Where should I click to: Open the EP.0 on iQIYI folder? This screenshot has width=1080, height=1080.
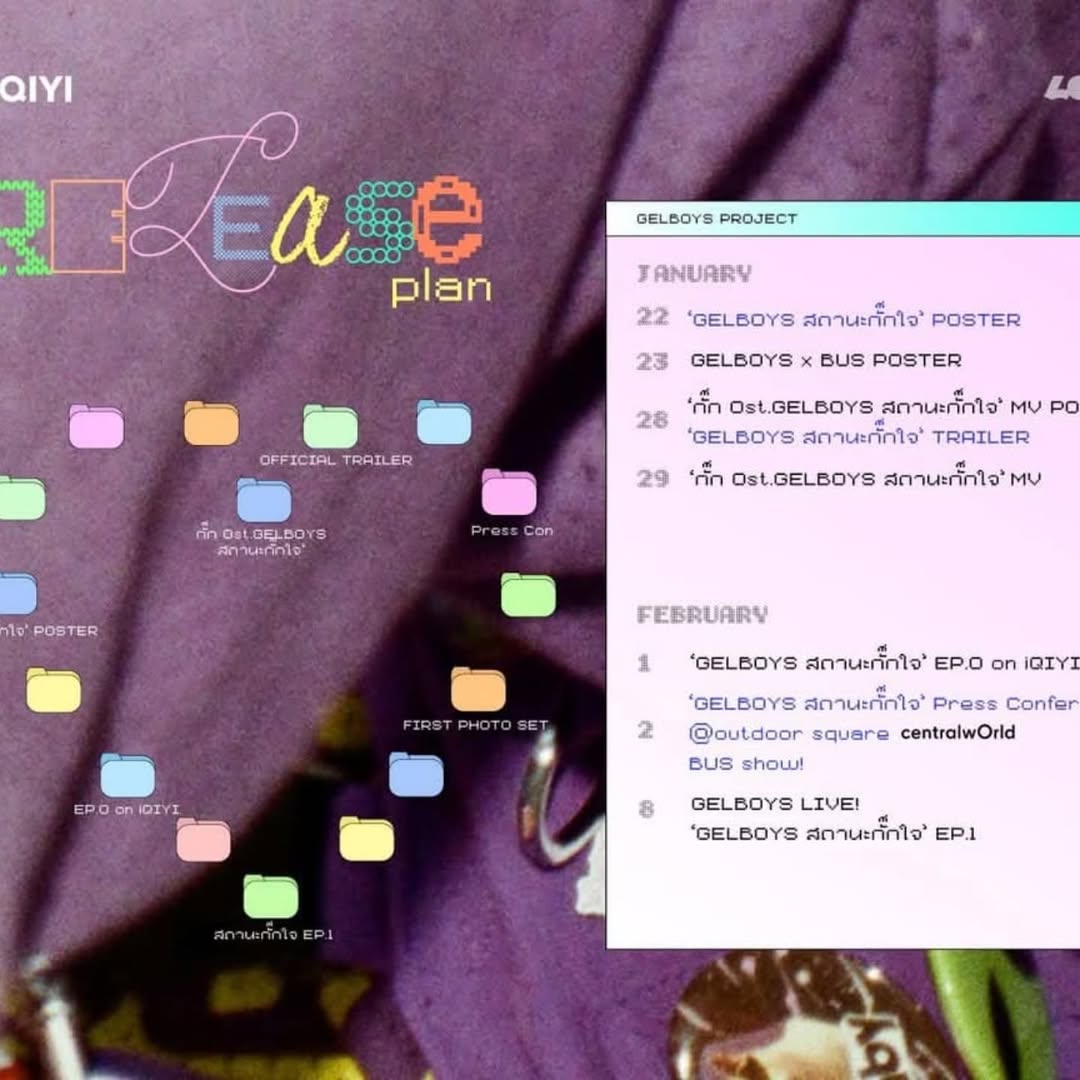(127, 775)
